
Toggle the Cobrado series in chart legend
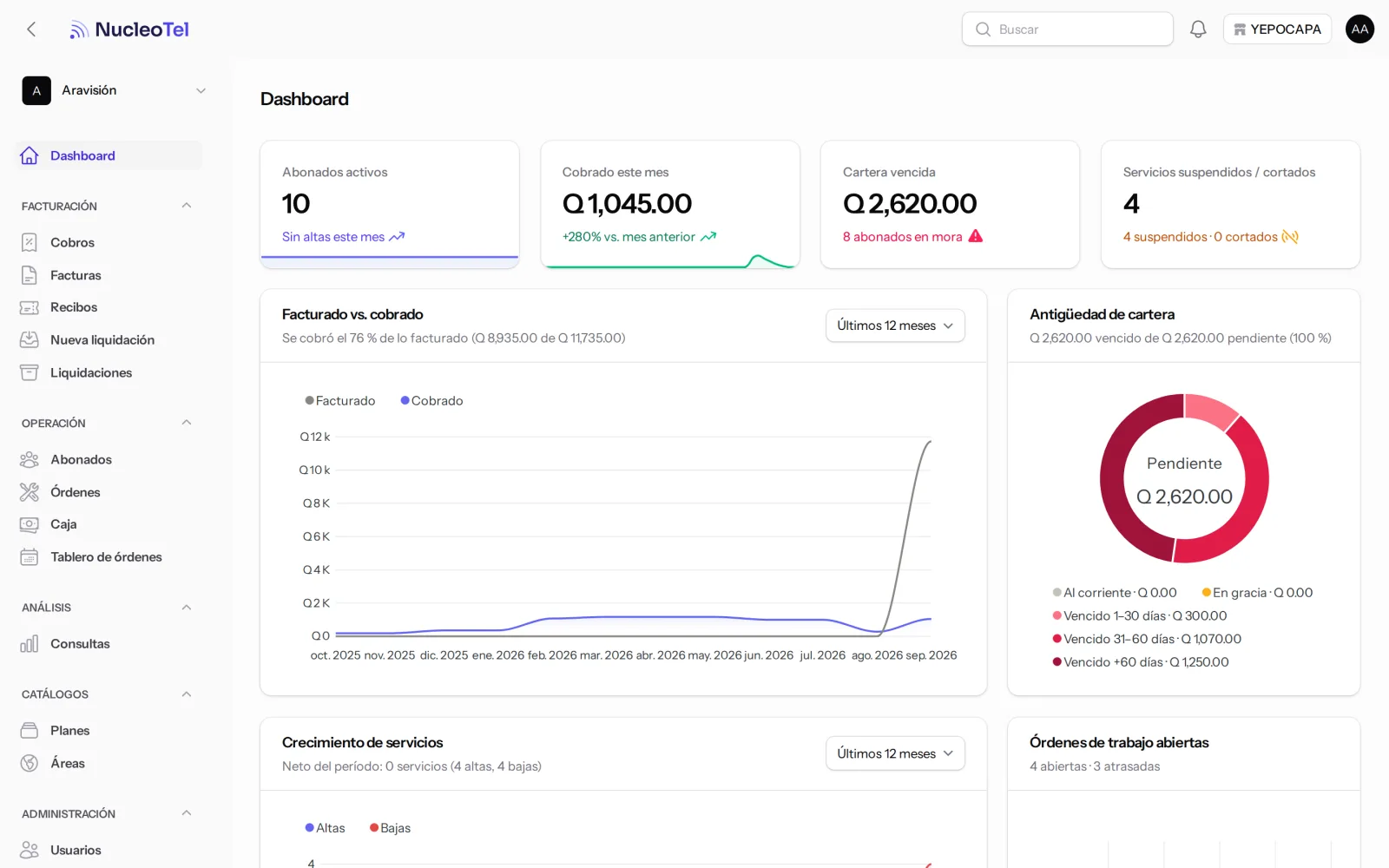(x=431, y=401)
